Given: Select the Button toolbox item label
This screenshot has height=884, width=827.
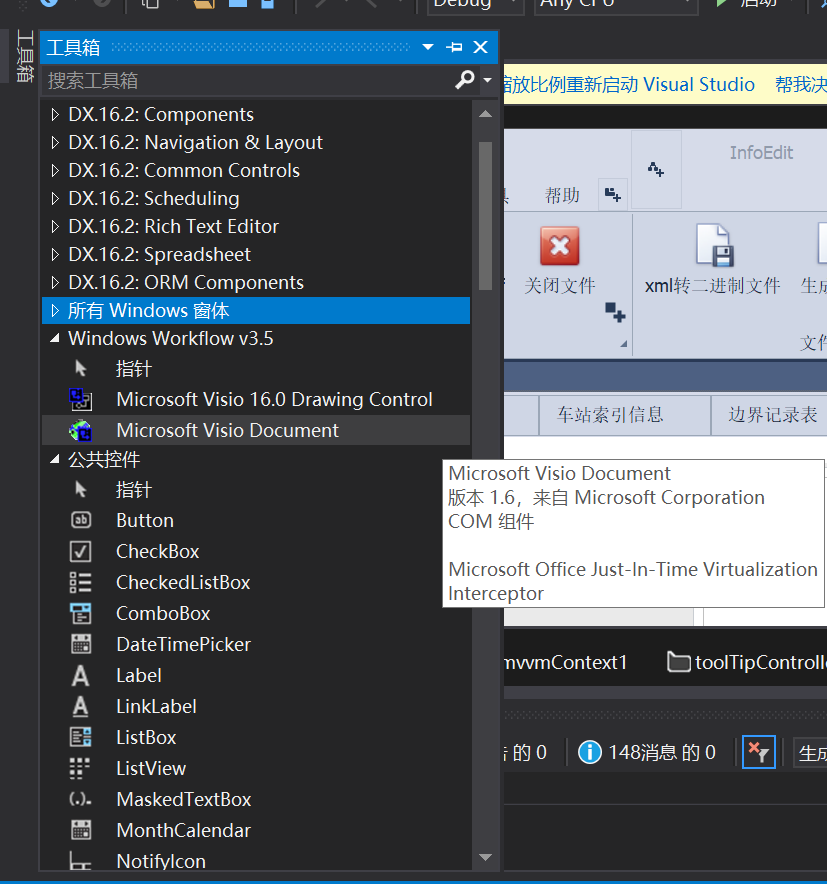Looking at the screenshot, I should point(145,520).
